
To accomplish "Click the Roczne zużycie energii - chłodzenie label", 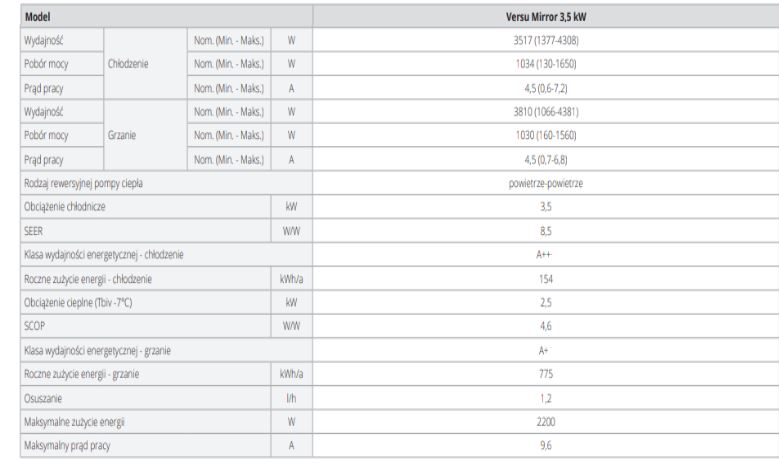I will coord(88,278).
